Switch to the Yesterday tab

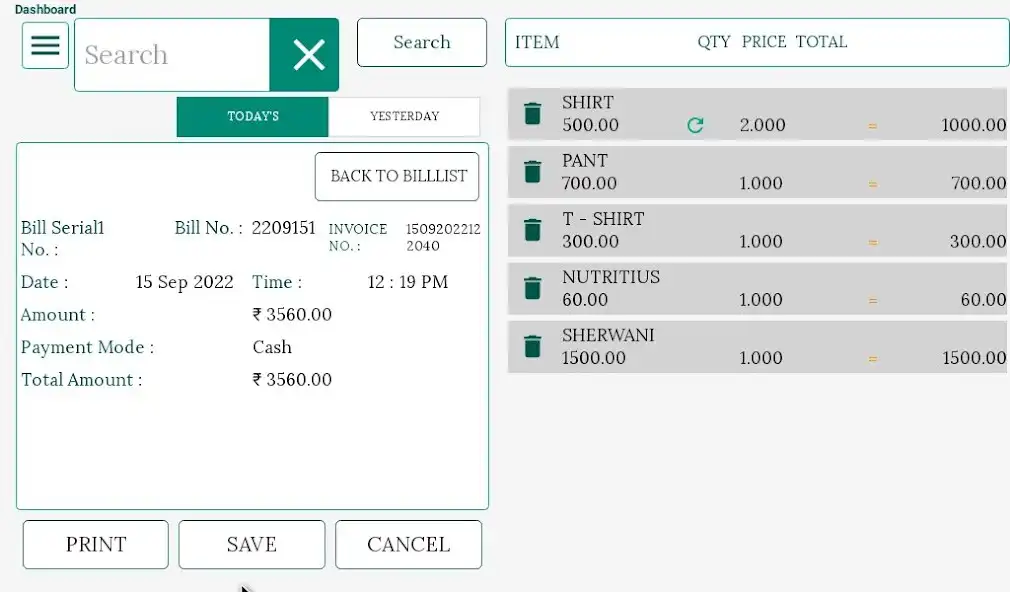(x=404, y=117)
